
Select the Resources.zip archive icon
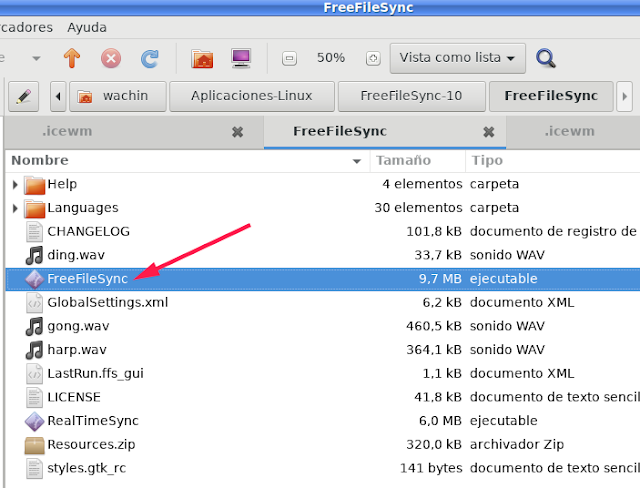[34, 445]
